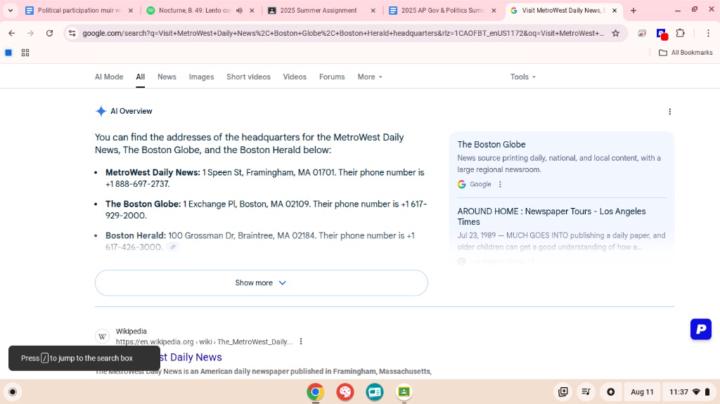Go forward to the next page
This screenshot has width=720, height=404.
30,33
